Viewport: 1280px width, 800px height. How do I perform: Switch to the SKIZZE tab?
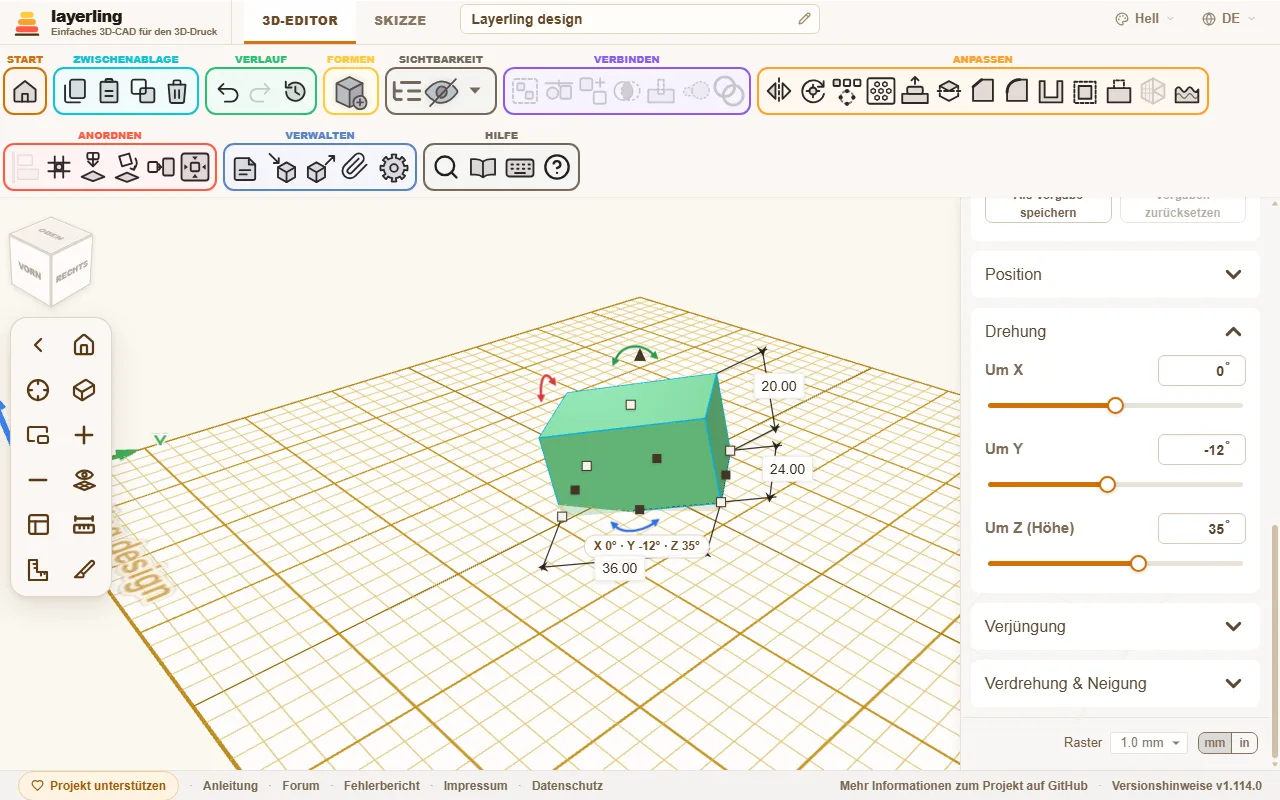pos(400,20)
